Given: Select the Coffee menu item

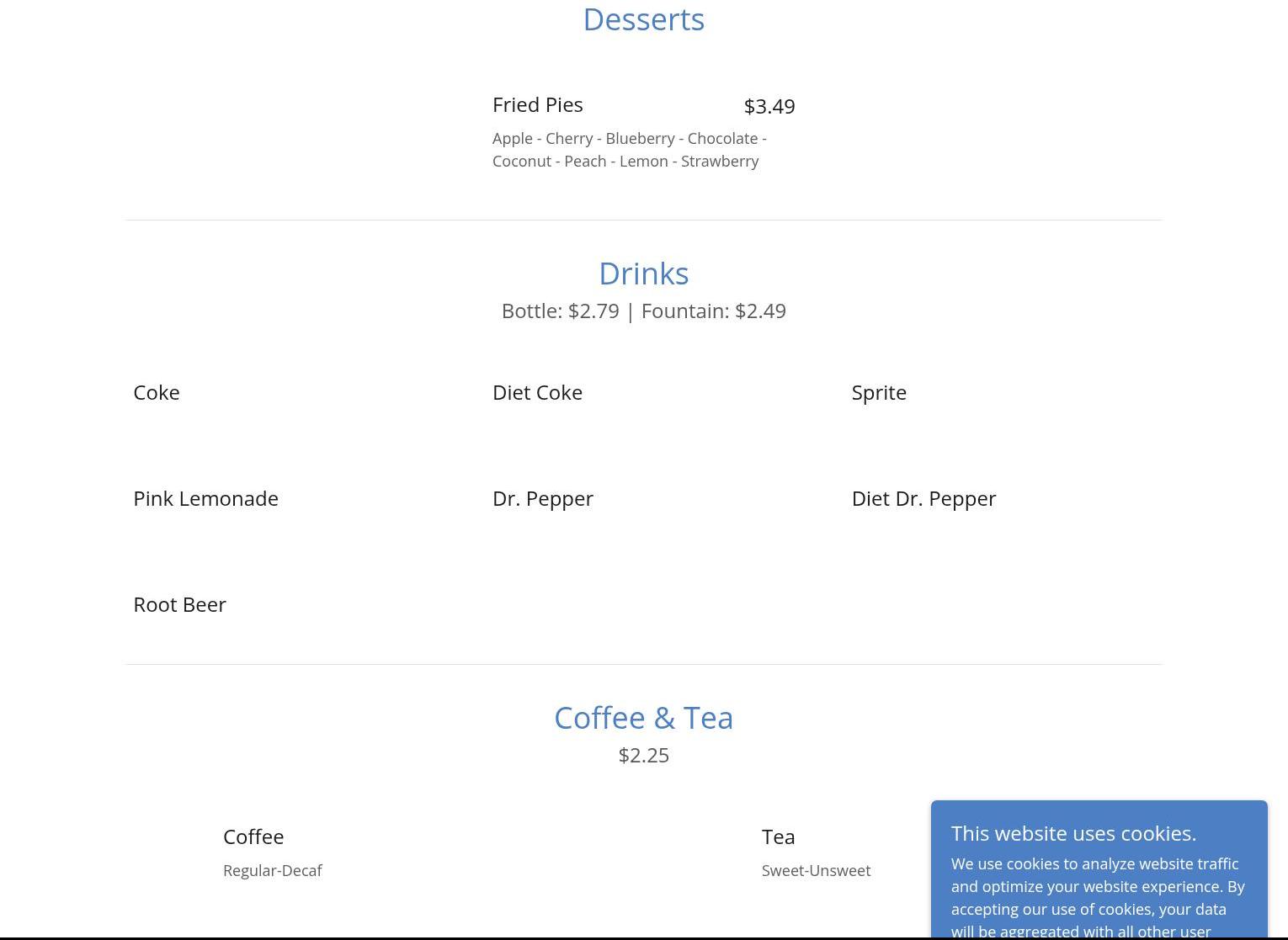Looking at the screenshot, I should 253,837.
